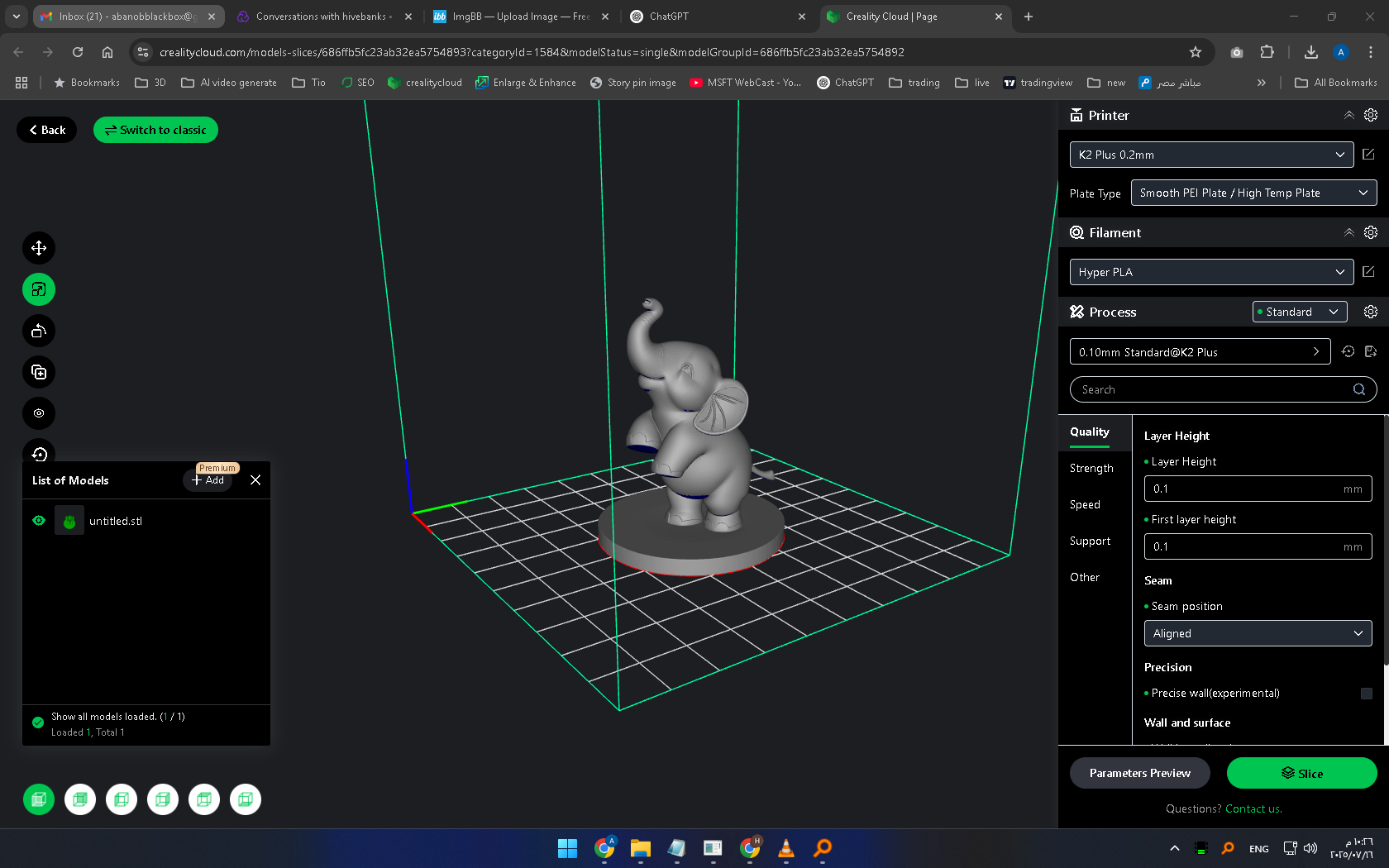Launch VLC media player from taskbar

pyautogui.click(x=786, y=848)
